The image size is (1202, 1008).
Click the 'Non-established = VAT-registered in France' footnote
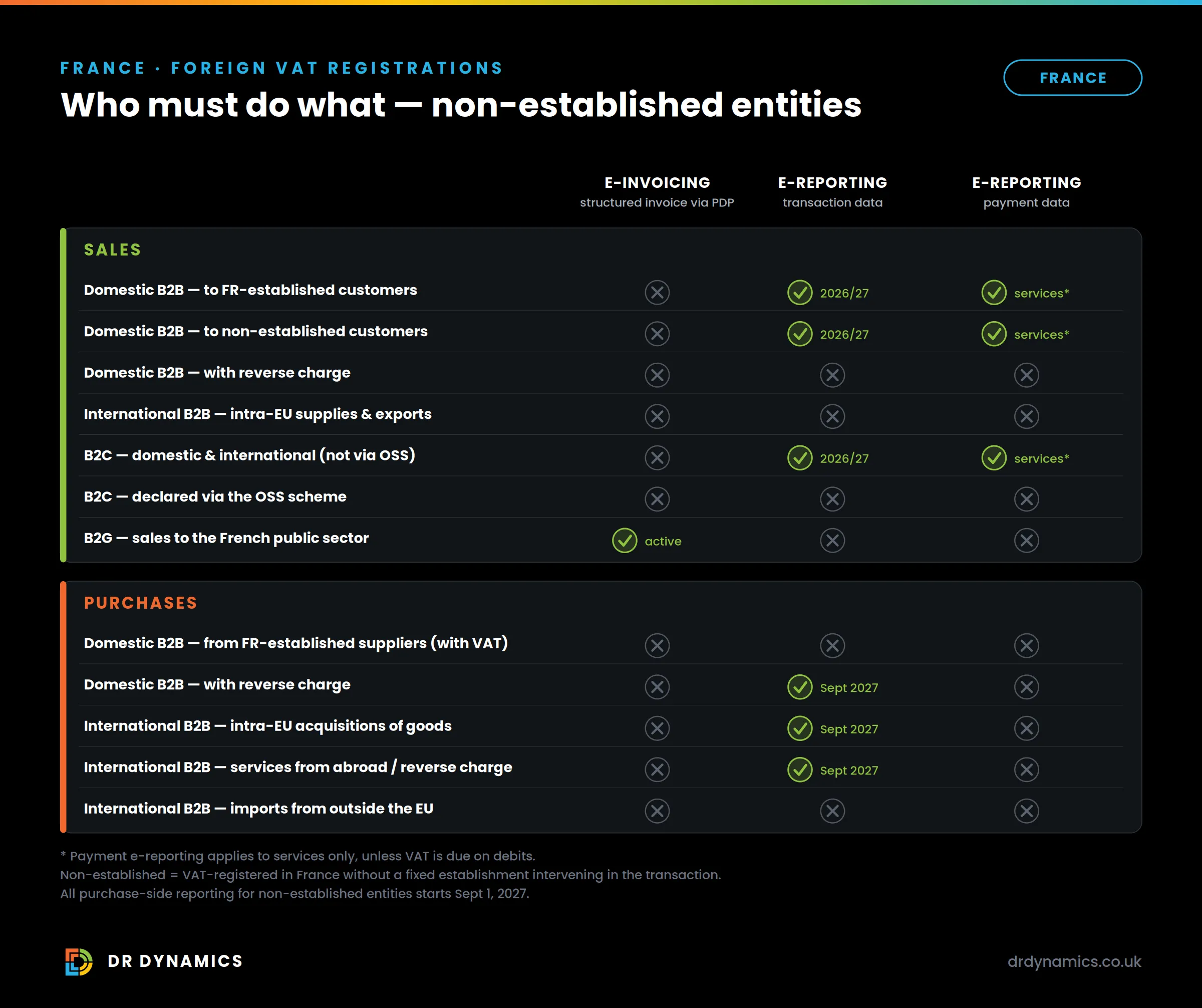pos(390,875)
